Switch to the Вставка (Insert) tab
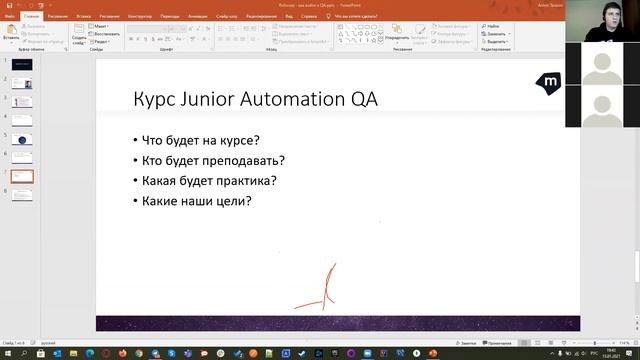Viewport: 640px width, 360px height. pyautogui.click(x=84, y=16)
